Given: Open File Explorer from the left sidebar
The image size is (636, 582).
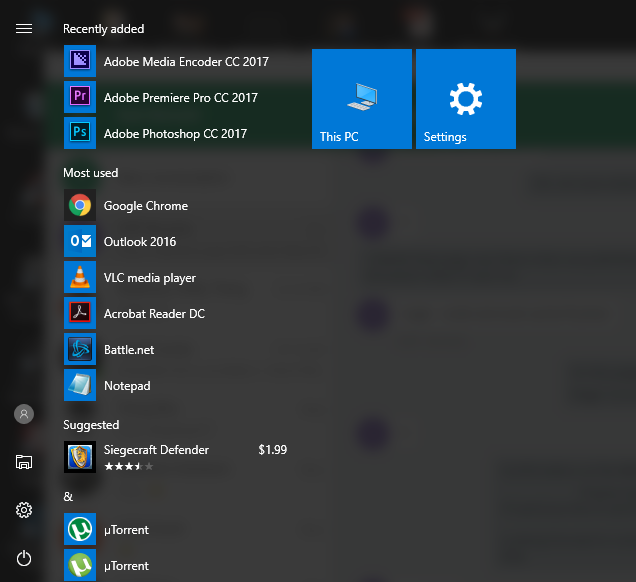Looking at the screenshot, I should coord(24,462).
